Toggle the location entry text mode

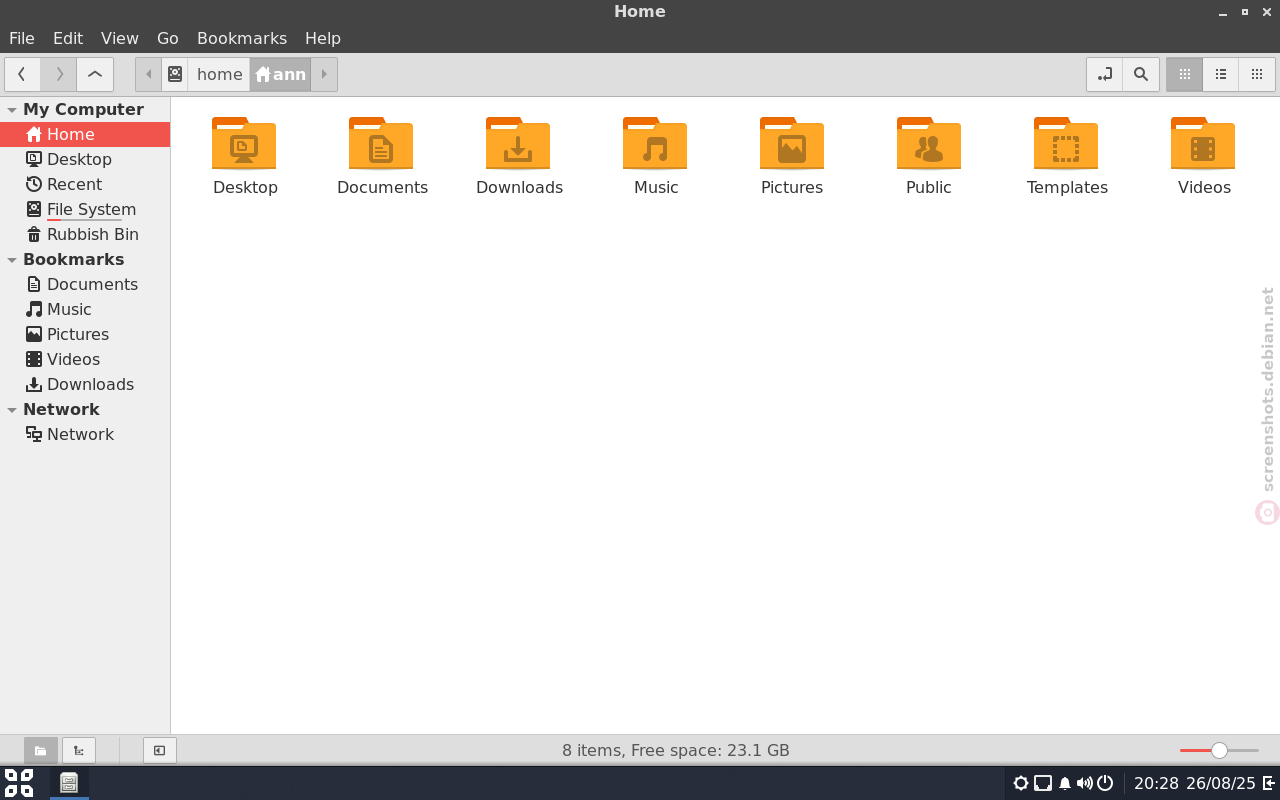[x=1105, y=74]
